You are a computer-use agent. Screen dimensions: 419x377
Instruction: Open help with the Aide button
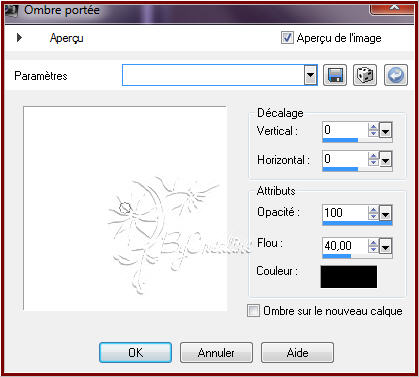[297, 353]
